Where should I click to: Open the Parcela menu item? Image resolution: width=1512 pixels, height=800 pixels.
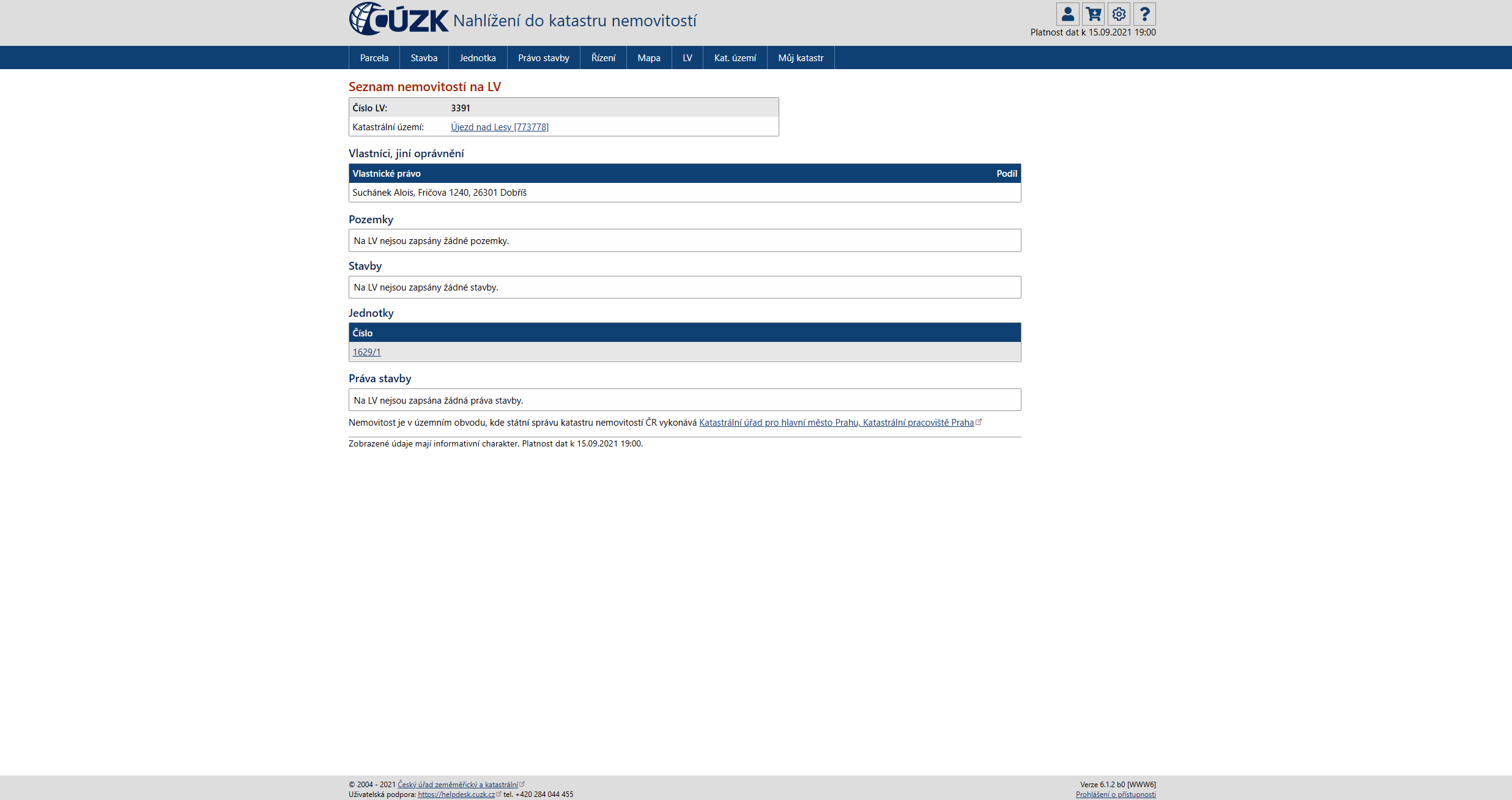[374, 58]
